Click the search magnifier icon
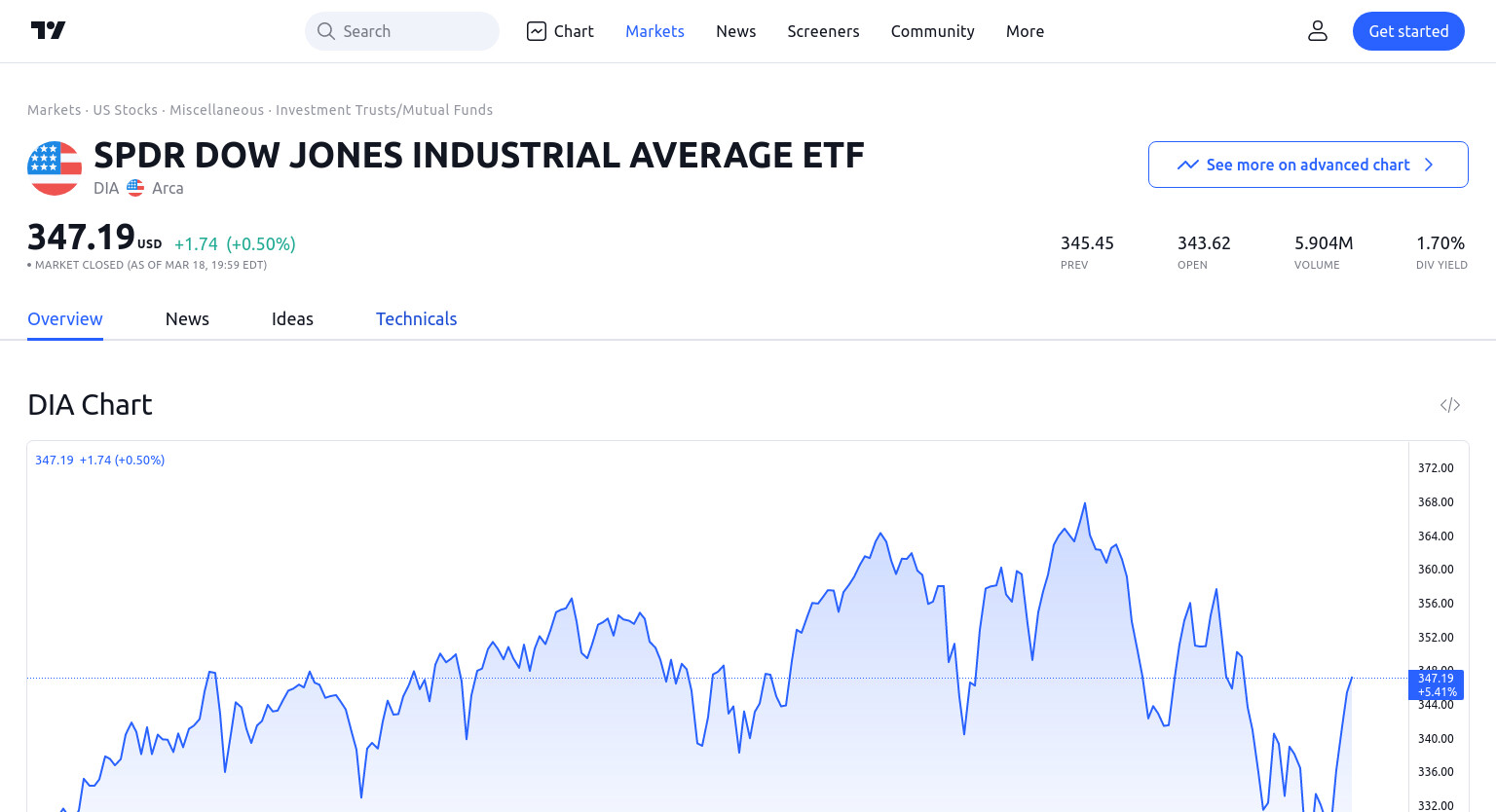This screenshot has width=1496, height=812. tap(326, 31)
